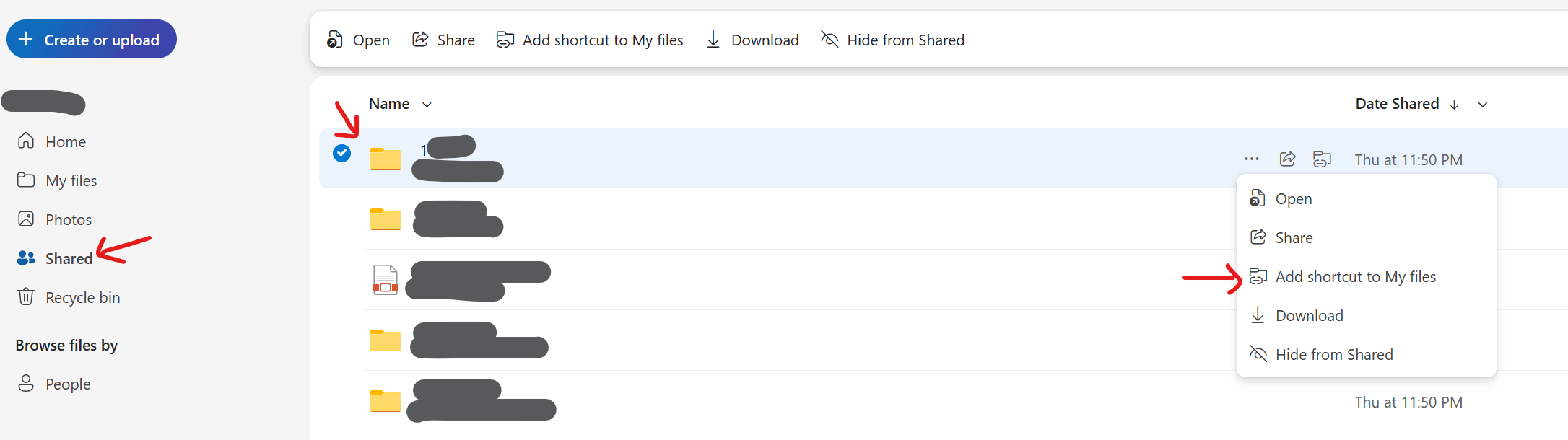This screenshot has height=440, width=1568.
Task: Open the Date Shared column options chevron
Action: point(1483,105)
